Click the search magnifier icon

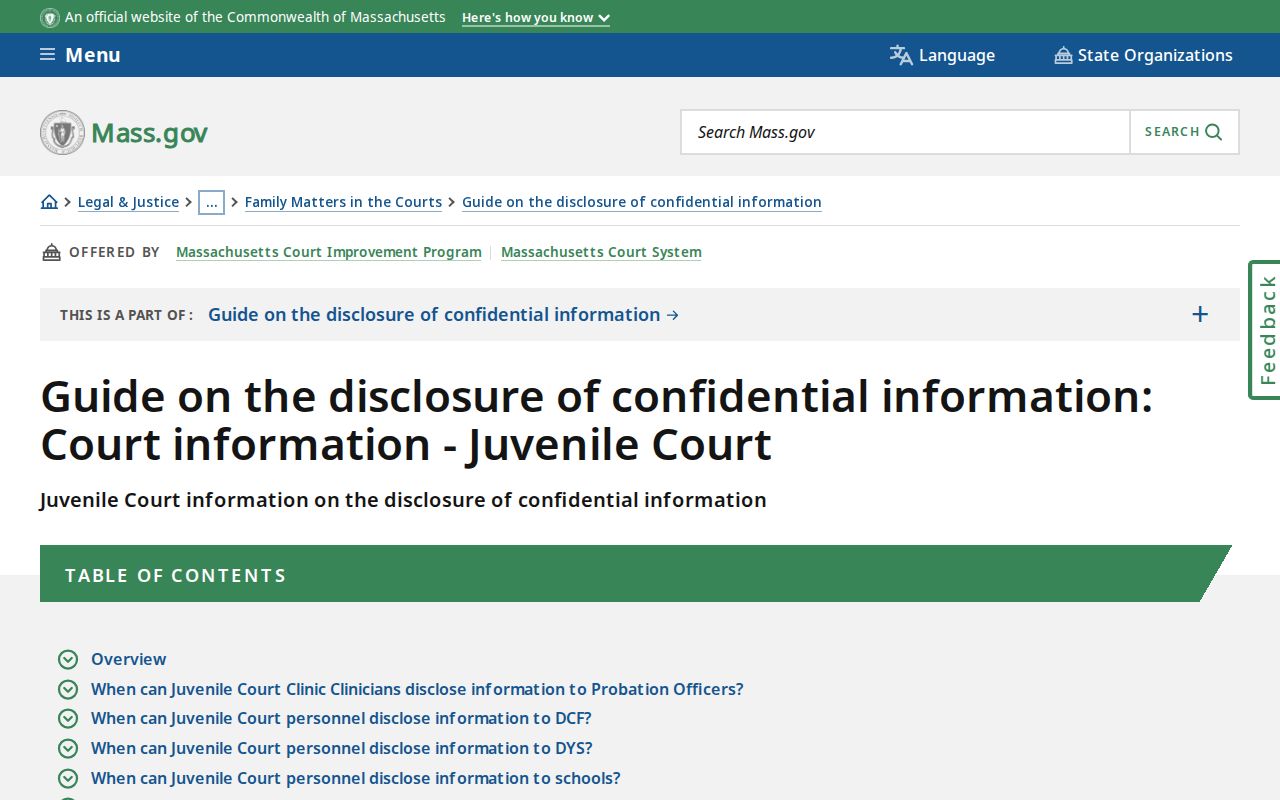1214,132
